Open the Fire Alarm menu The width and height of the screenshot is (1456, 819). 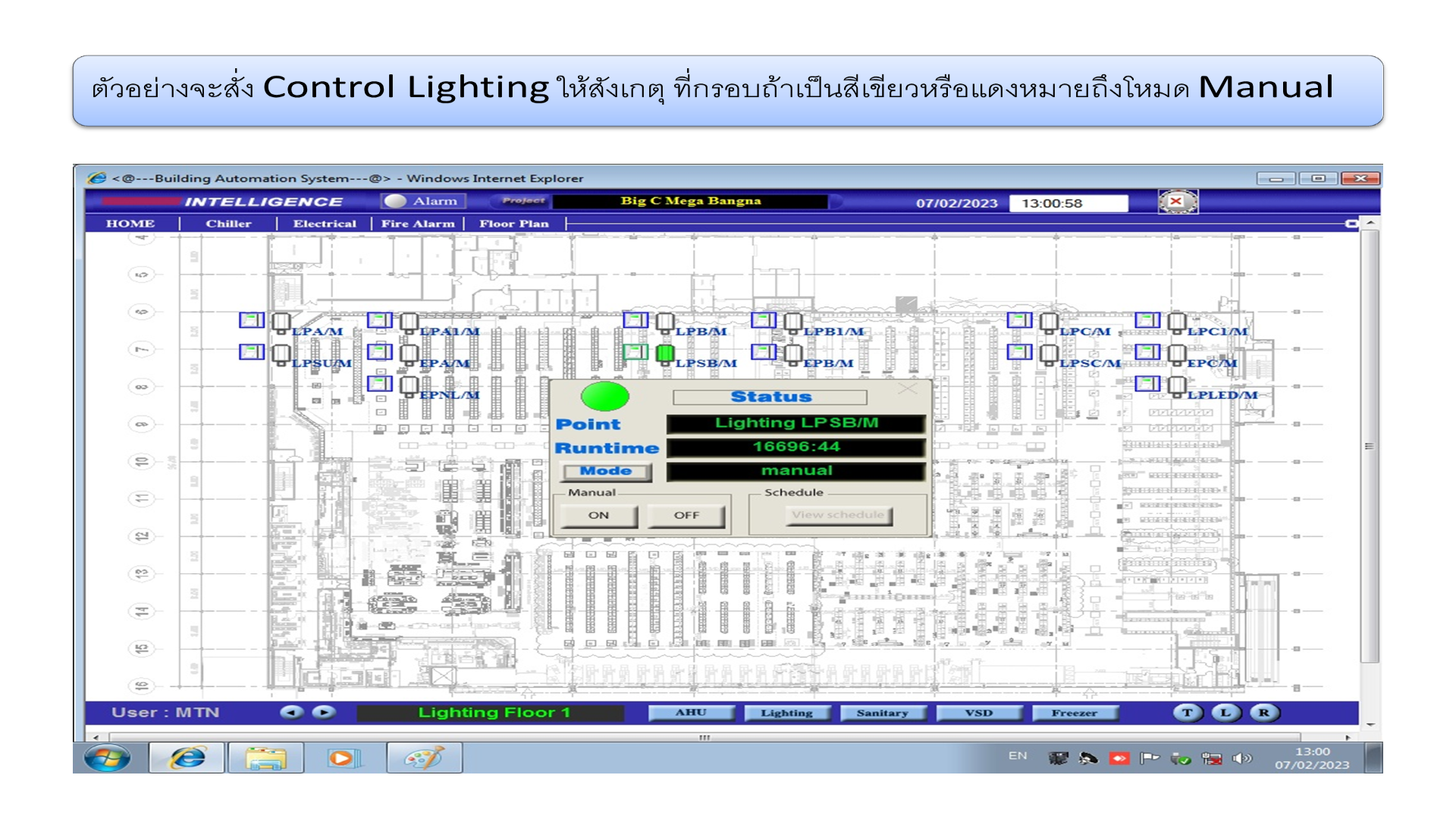click(x=418, y=224)
